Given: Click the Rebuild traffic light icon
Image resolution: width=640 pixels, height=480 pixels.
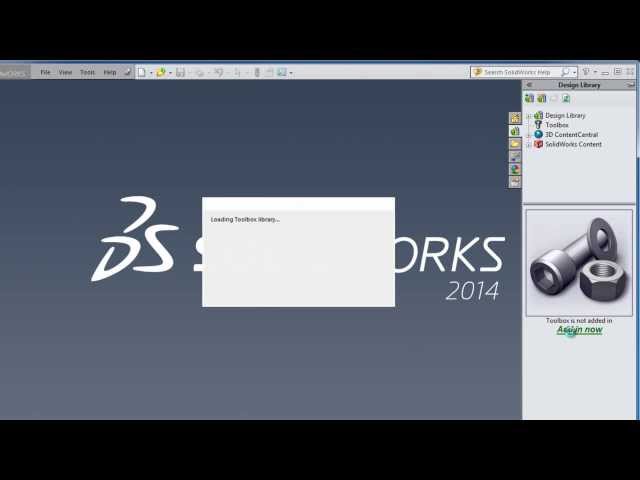Looking at the screenshot, I should [257, 72].
